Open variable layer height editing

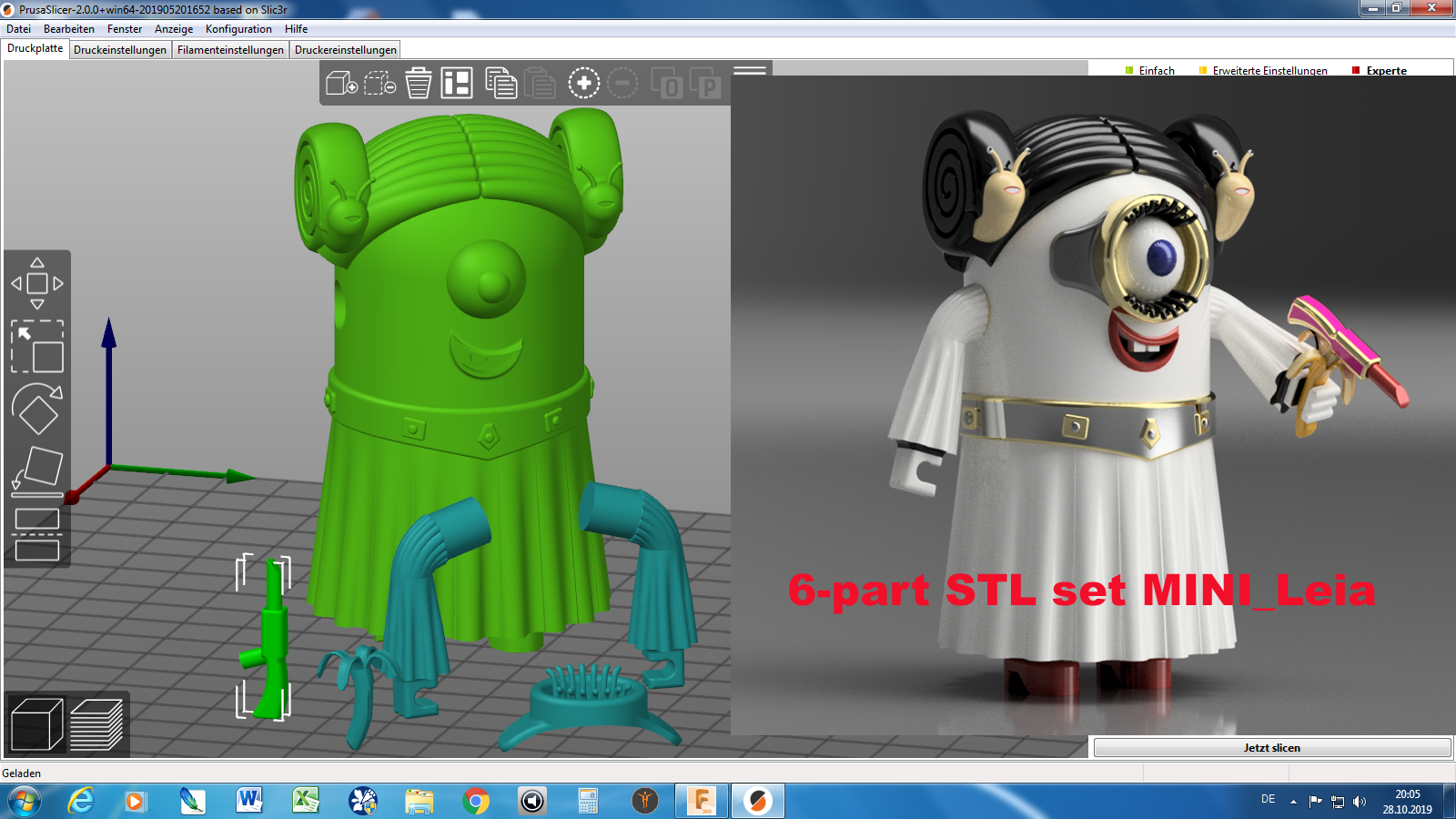[750, 70]
